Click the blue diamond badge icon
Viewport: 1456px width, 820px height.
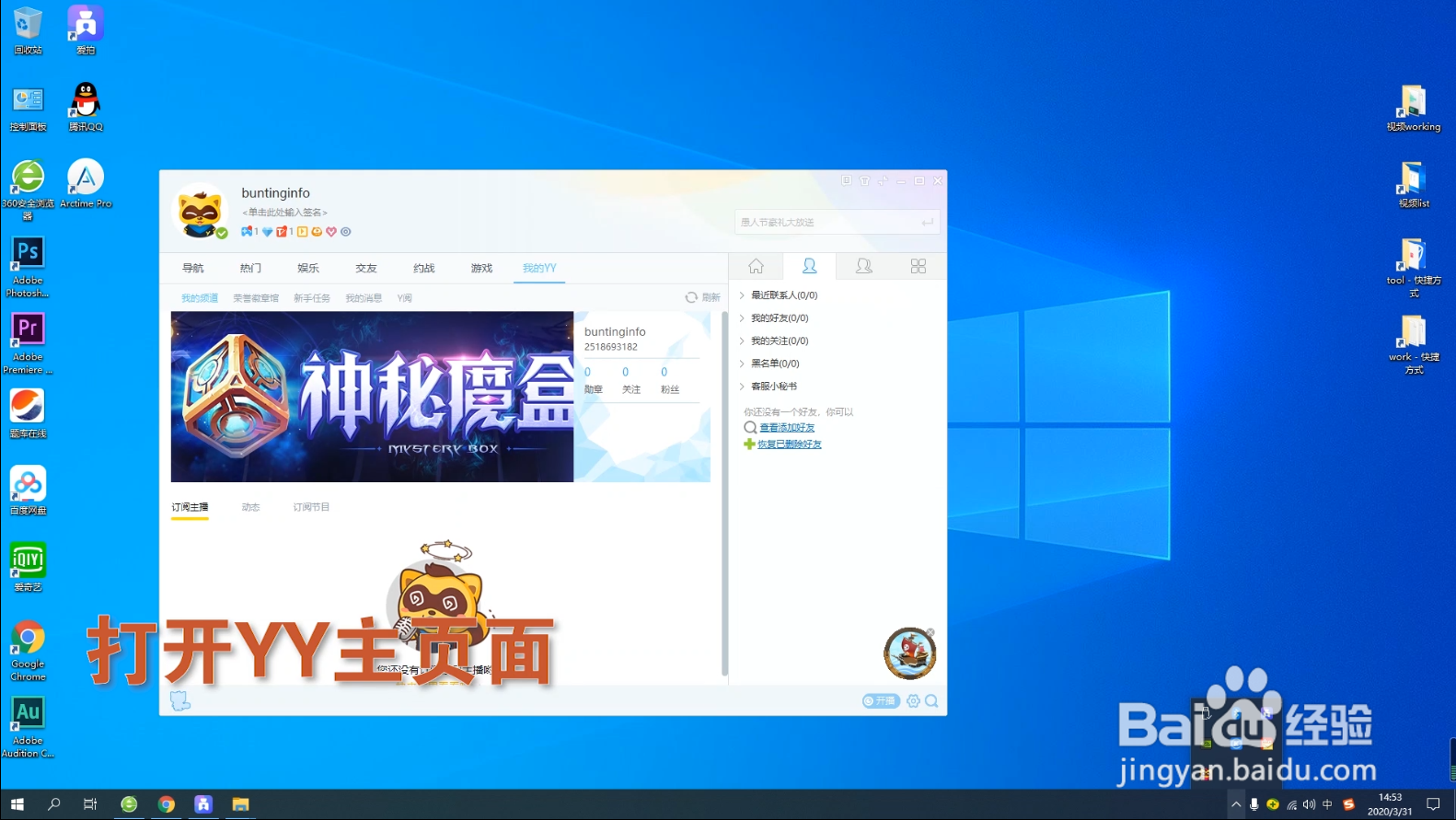(x=267, y=232)
